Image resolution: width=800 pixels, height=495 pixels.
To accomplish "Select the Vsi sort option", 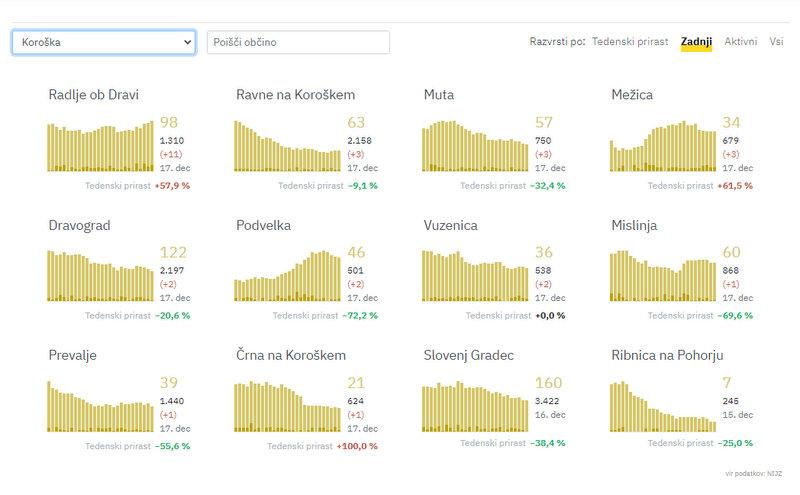I will tap(776, 42).
